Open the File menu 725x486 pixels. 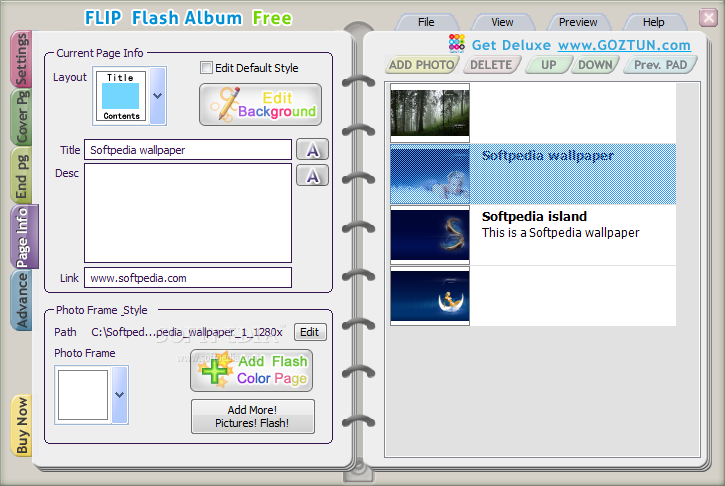[426, 22]
